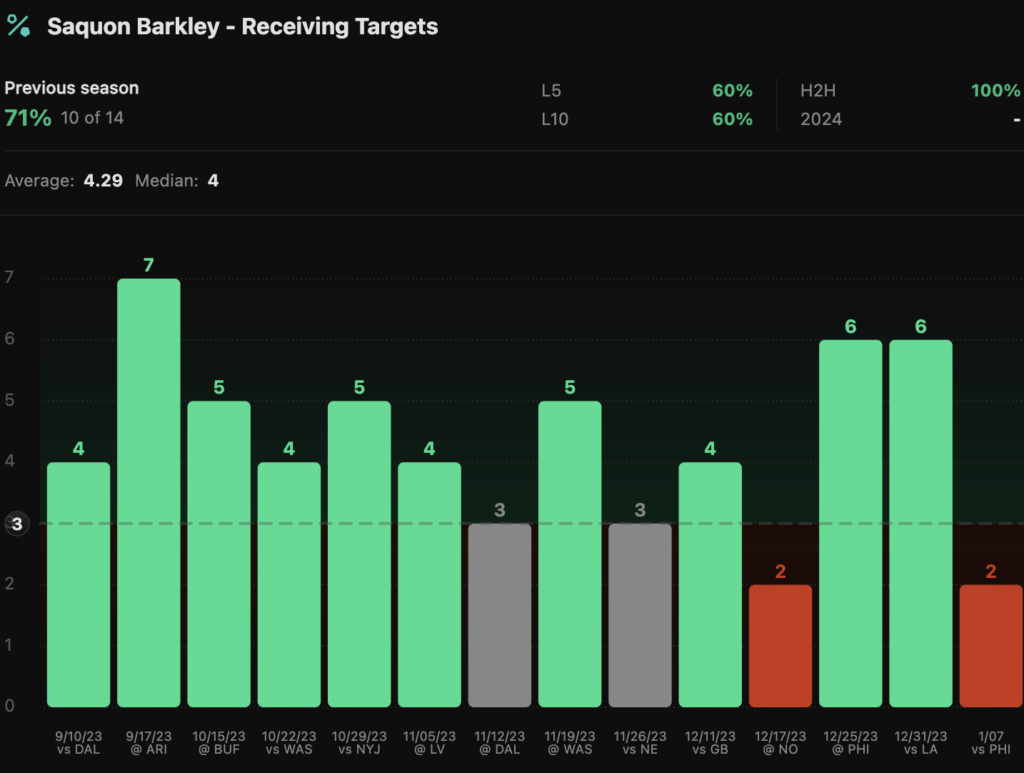
Task: Select the gray 11/26/23 vs NE bar
Action: click(x=640, y=615)
